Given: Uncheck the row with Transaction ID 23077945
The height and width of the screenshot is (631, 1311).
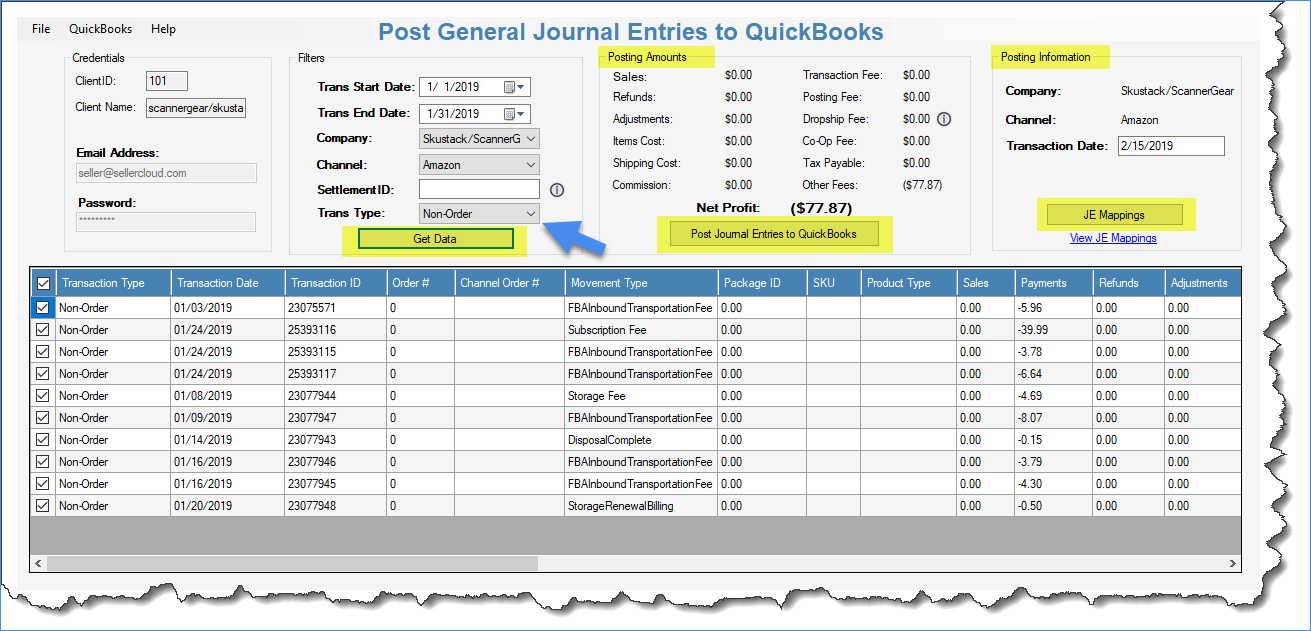Looking at the screenshot, I should click(43, 484).
